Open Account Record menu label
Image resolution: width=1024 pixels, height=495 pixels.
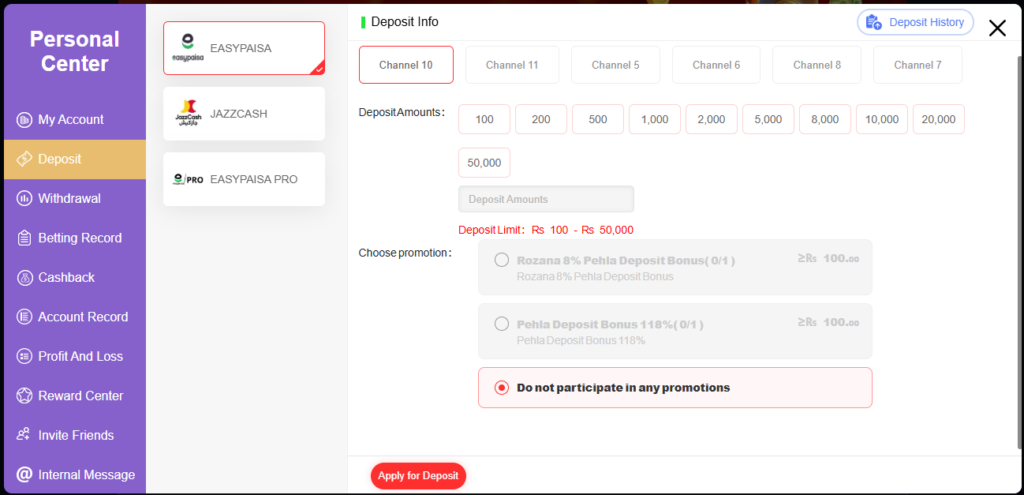click(x=83, y=317)
